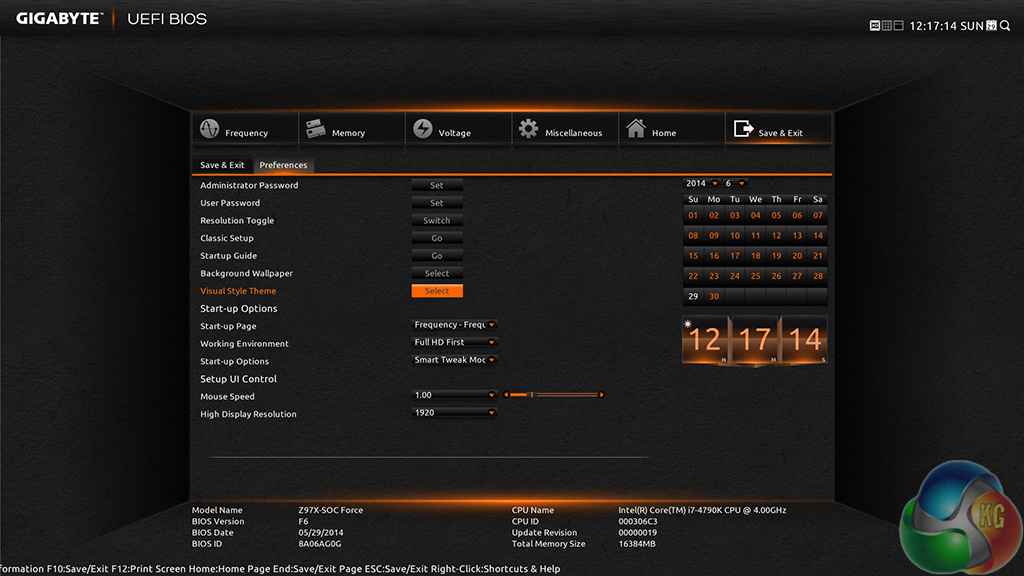This screenshot has height=576, width=1024.
Task: Select date 30 in the calendar
Action: click(714, 296)
